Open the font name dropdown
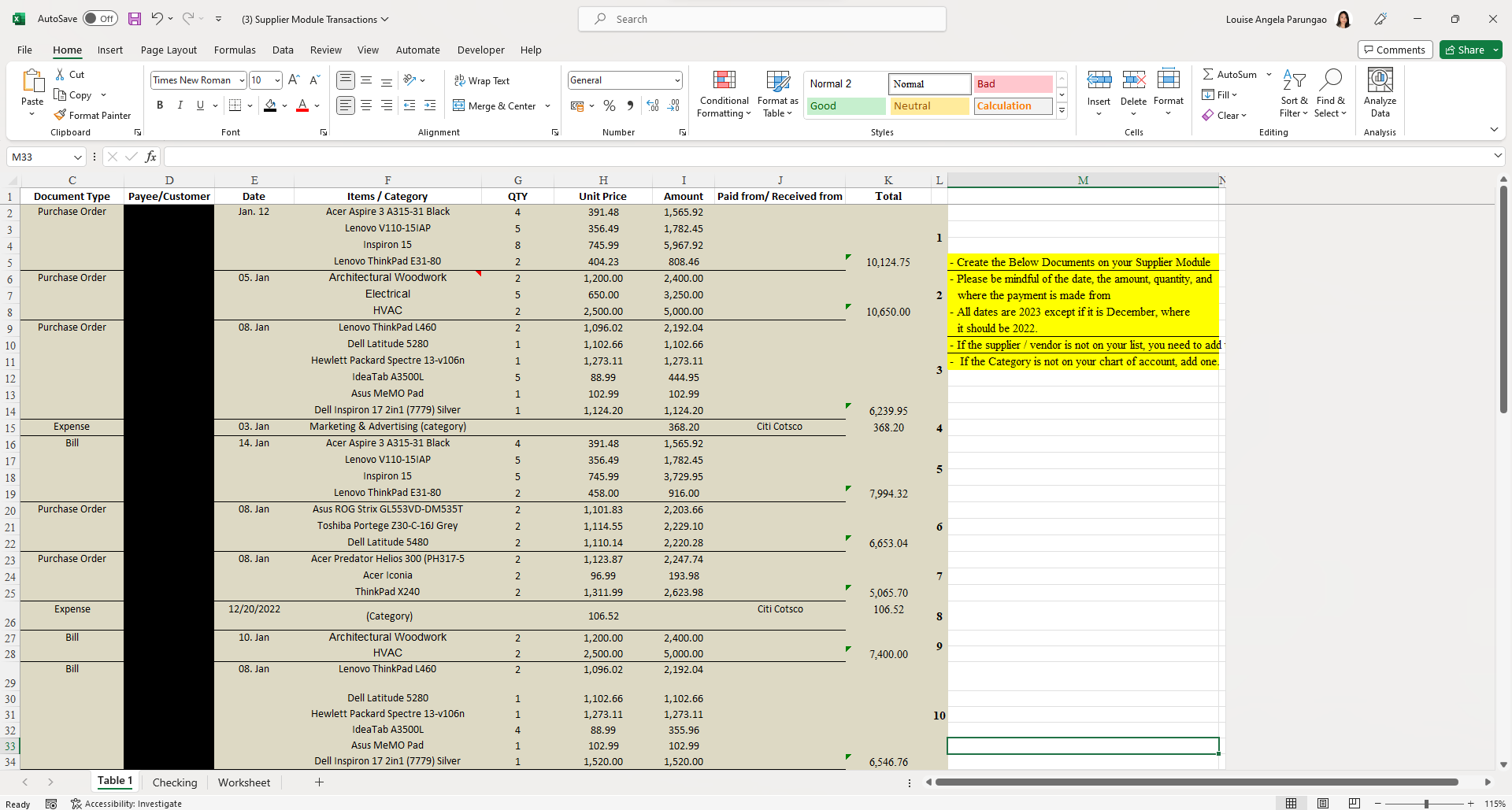 [x=242, y=80]
